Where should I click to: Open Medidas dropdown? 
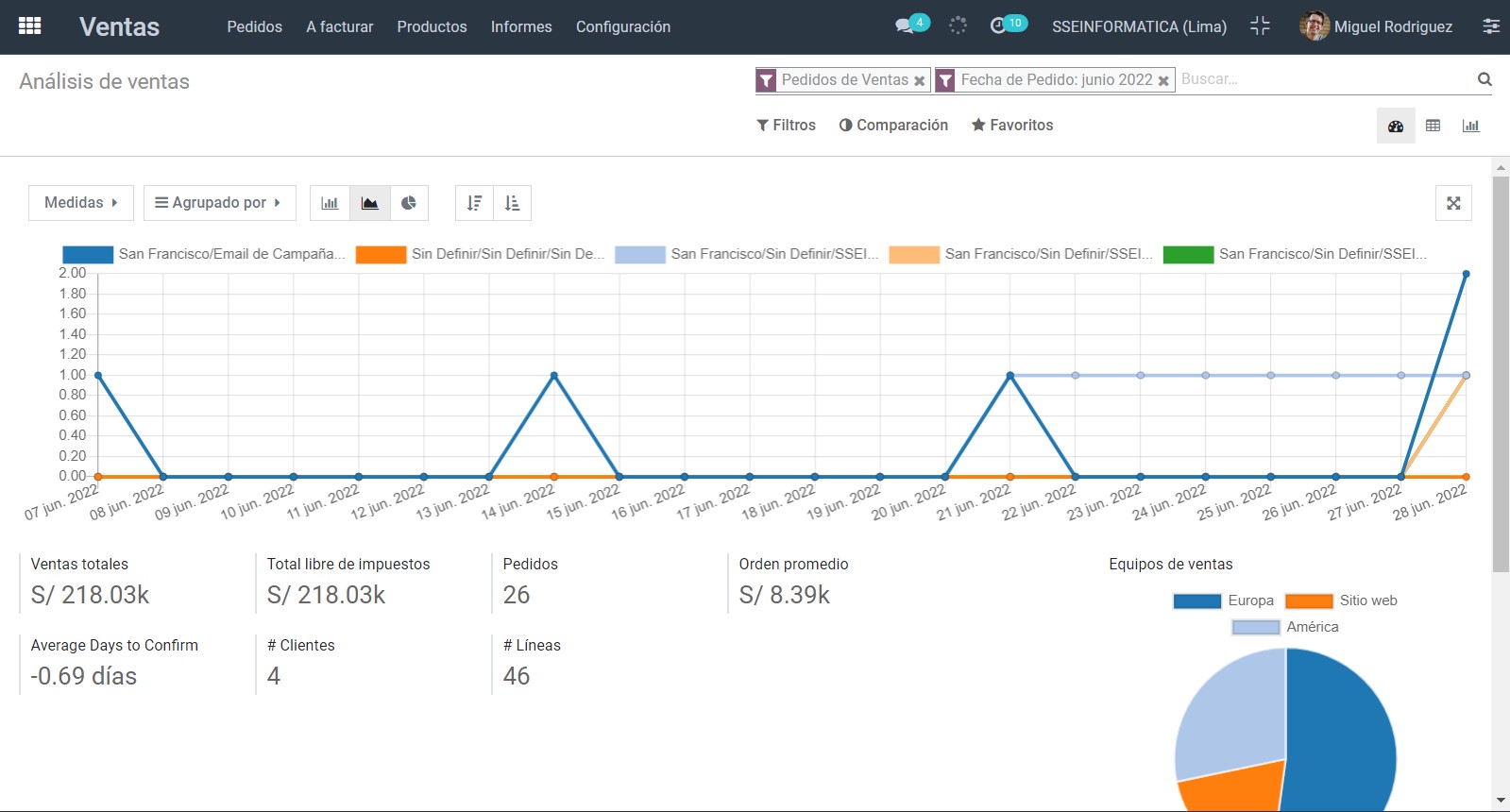click(x=81, y=203)
